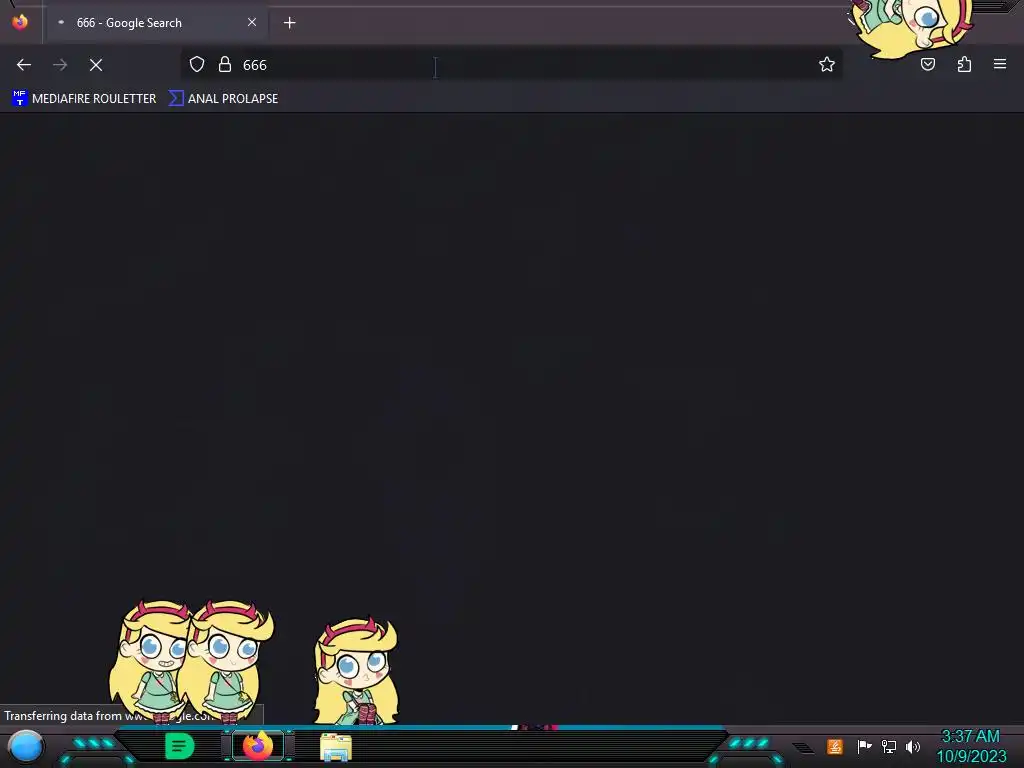Bookmark this page with the star
This screenshot has height=768, width=1024.
(827, 64)
